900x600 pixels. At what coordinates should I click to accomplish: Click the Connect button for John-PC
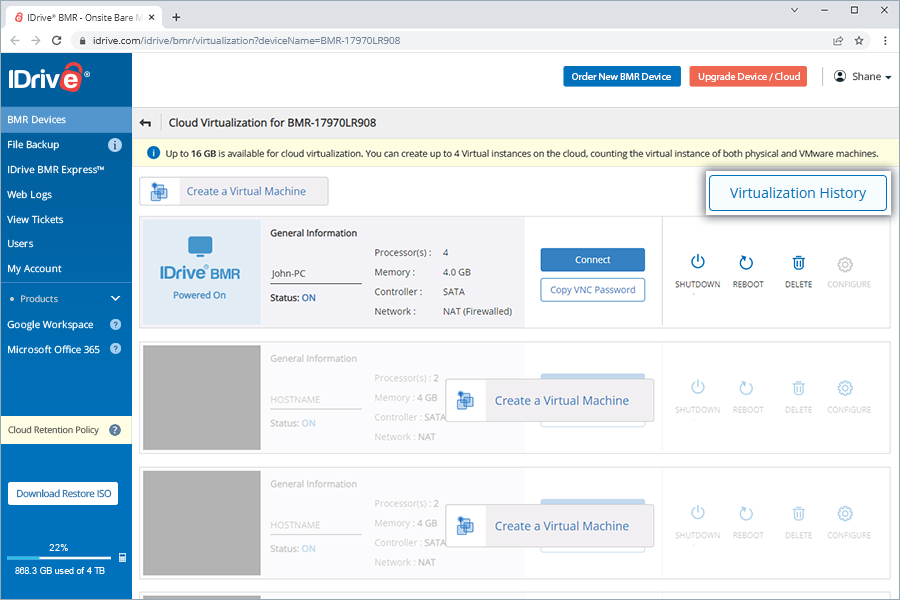(592, 260)
